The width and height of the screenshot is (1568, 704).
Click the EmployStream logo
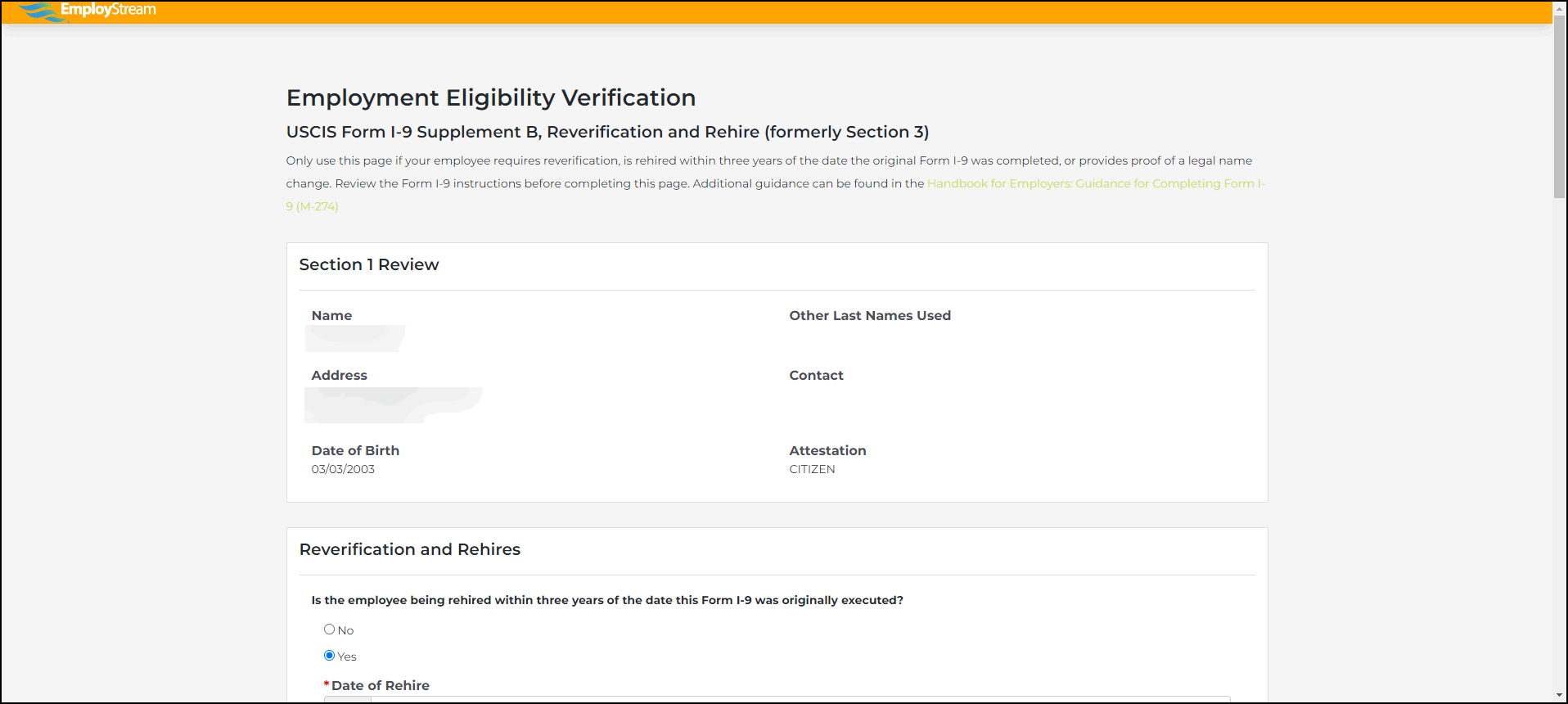click(88, 11)
